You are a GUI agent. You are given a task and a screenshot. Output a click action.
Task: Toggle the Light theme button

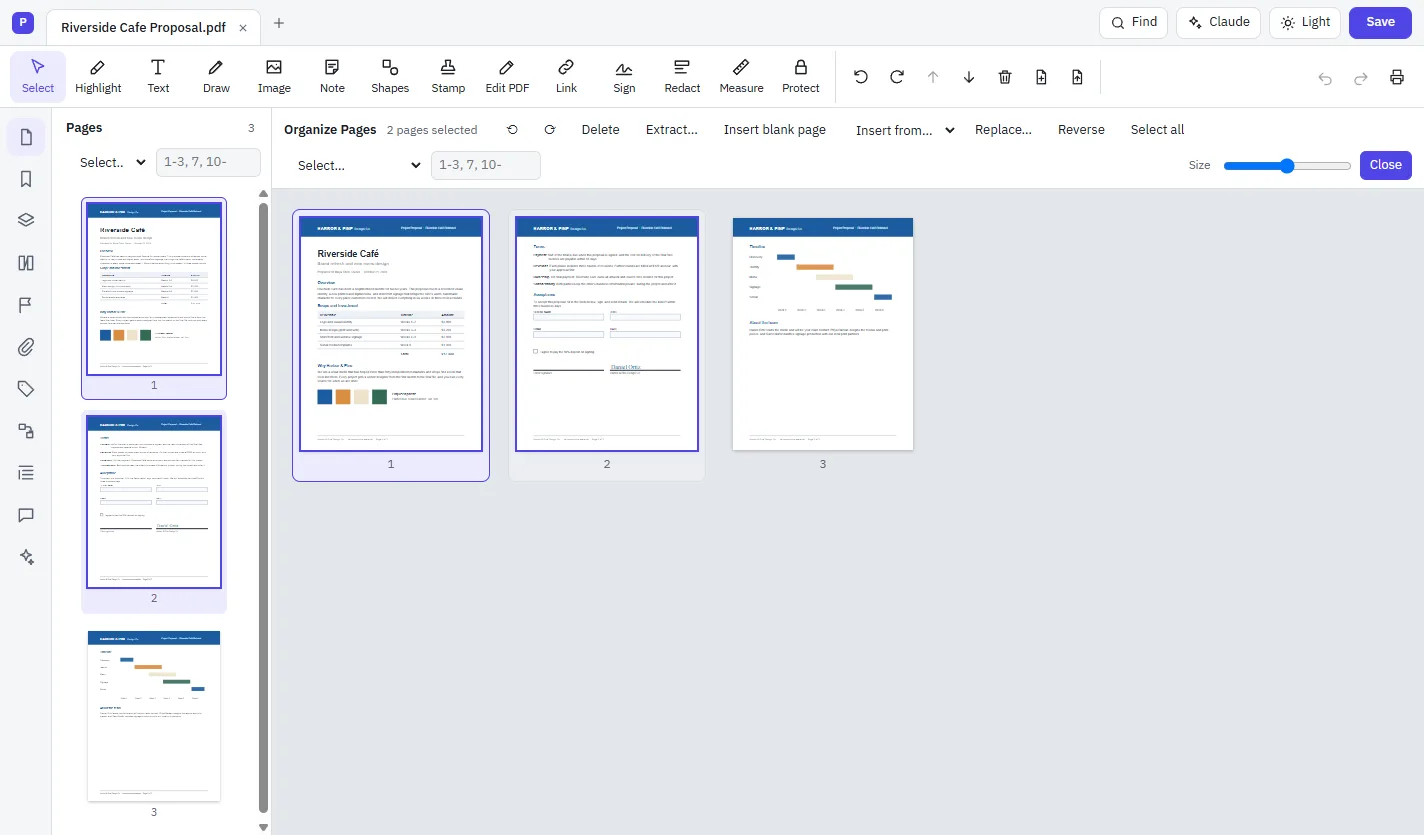click(1305, 22)
